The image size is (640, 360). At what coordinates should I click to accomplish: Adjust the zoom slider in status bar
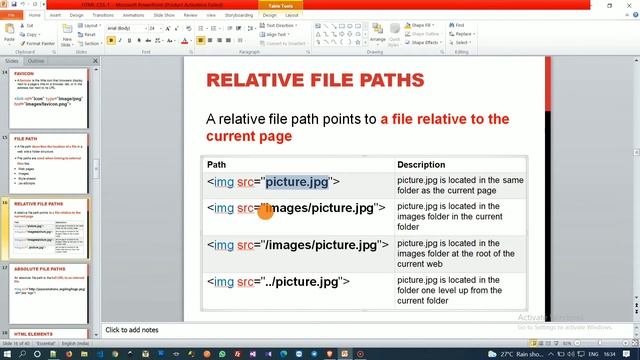[600, 343]
